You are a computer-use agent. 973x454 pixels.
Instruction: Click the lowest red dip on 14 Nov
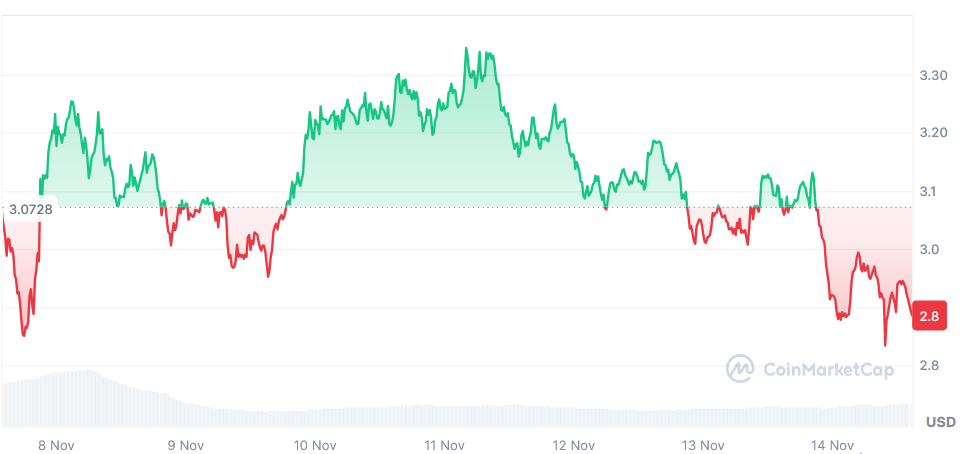(x=885, y=344)
